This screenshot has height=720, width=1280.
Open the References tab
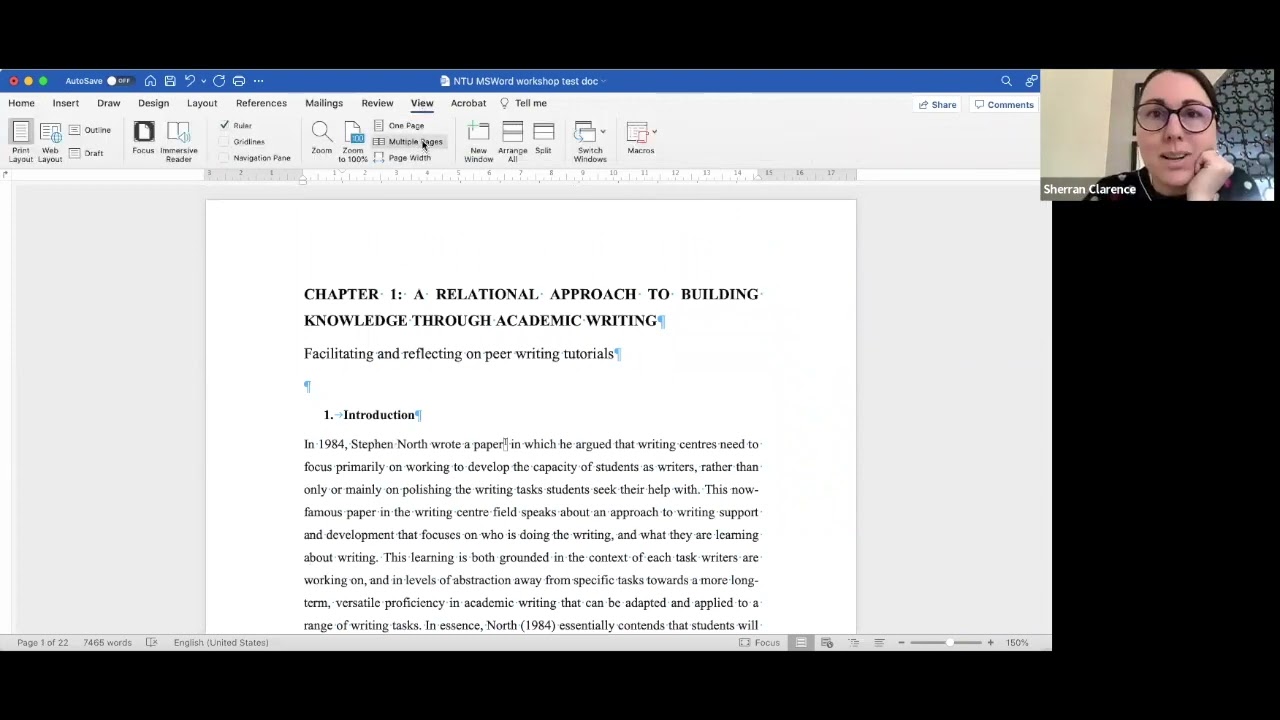tap(261, 103)
